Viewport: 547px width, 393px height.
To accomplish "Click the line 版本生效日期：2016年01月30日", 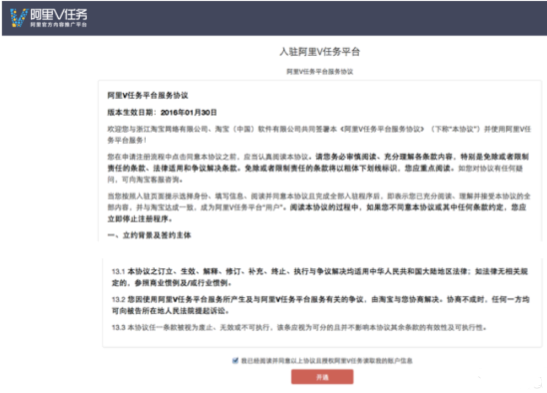I will (x=162, y=112).
